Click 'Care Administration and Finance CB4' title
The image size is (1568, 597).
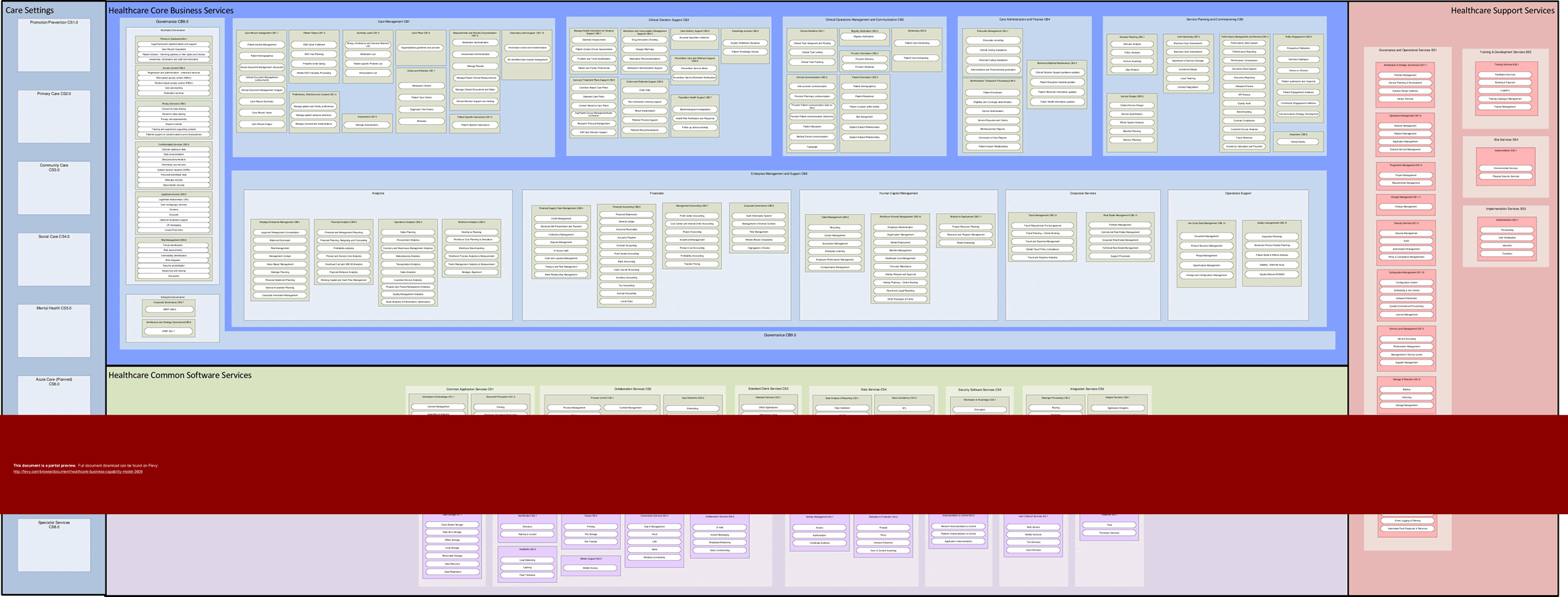(x=1024, y=20)
